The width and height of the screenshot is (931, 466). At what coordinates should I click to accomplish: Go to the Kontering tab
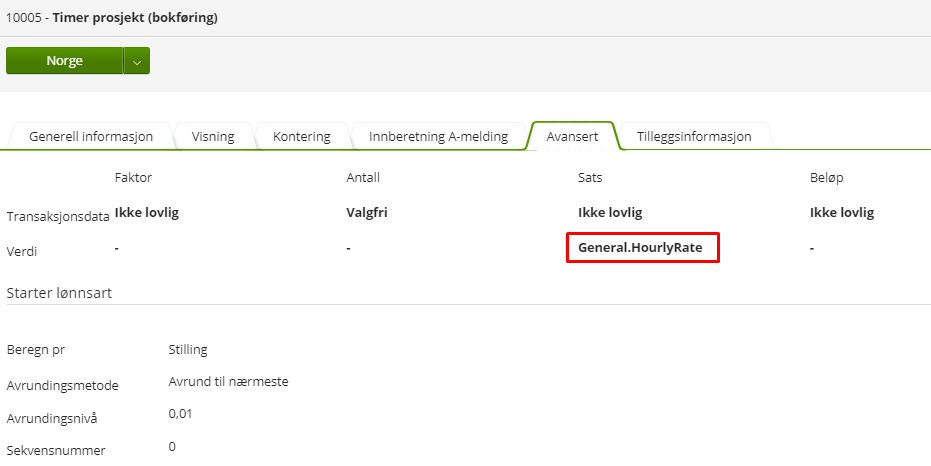(x=301, y=136)
